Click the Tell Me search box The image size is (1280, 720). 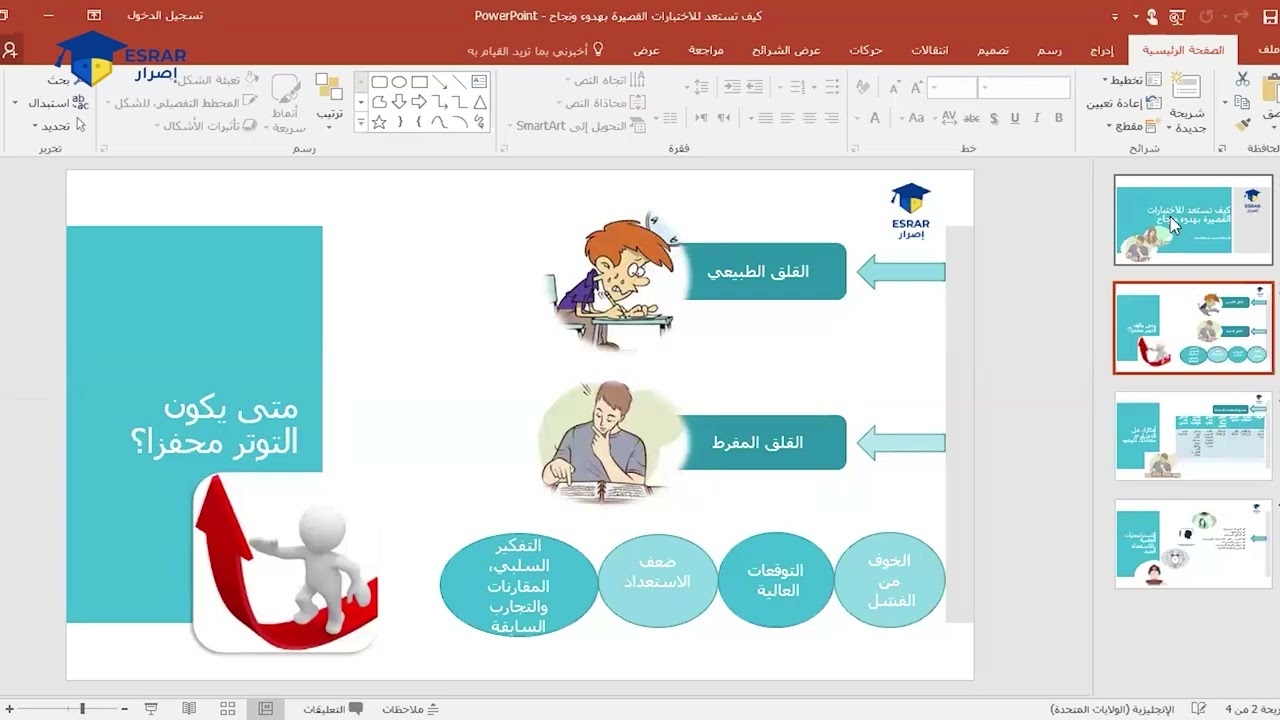pos(536,50)
